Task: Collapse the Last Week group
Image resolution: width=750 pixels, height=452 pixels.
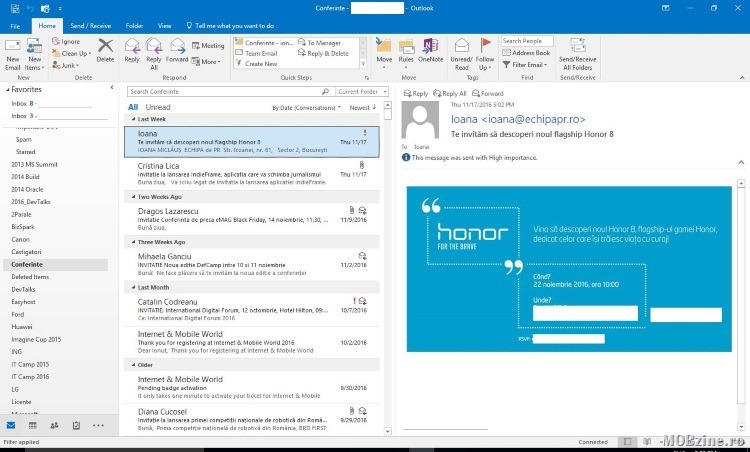Action: pyautogui.click(x=133, y=119)
